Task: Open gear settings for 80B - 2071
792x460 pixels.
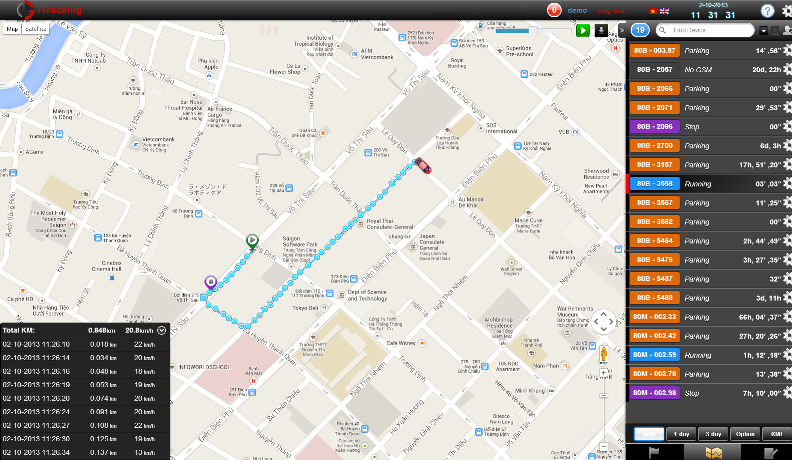Action: click(787, 108)
